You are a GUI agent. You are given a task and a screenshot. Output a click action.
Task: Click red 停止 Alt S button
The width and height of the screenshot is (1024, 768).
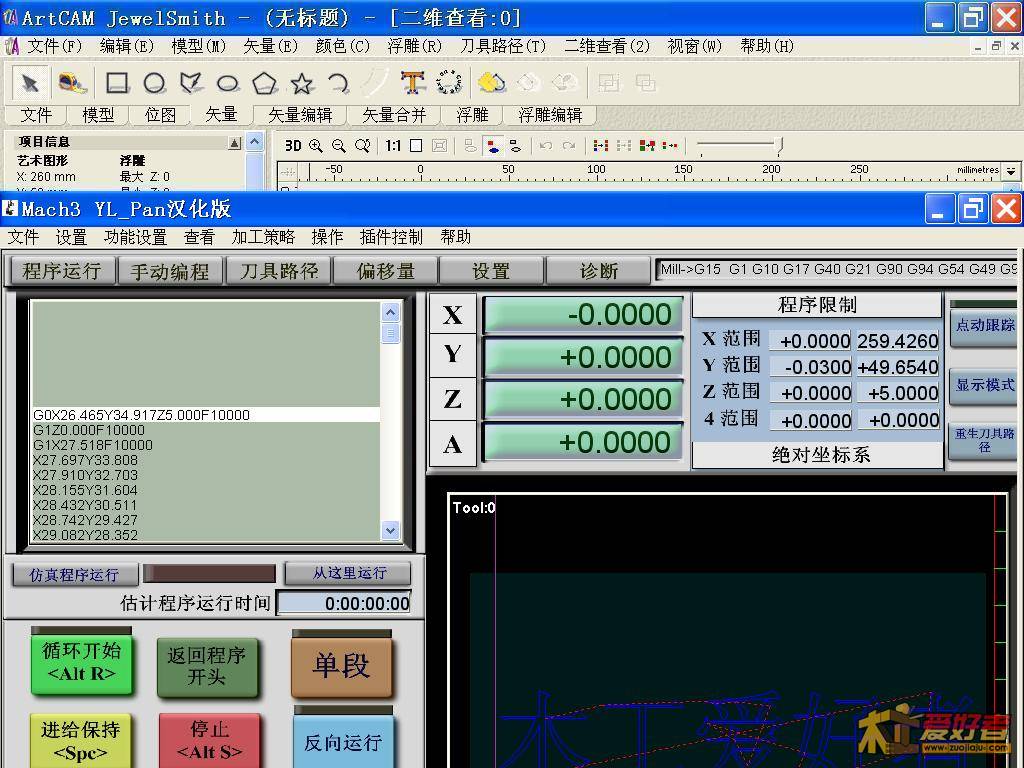(x=209, y=741)
